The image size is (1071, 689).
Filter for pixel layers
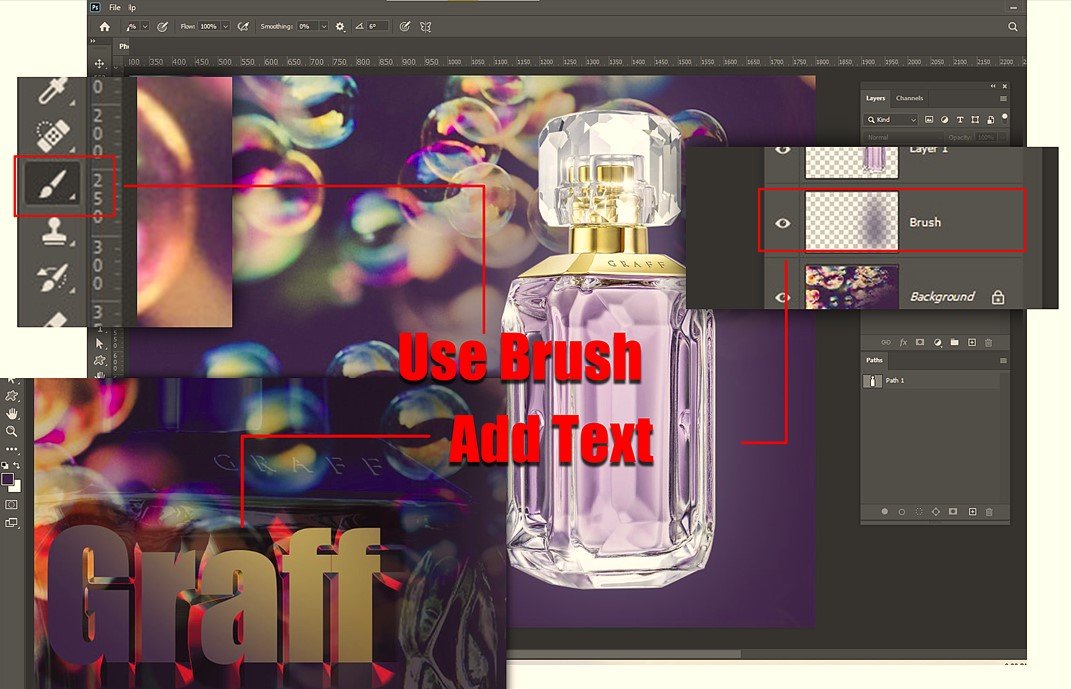pos(929,119)
